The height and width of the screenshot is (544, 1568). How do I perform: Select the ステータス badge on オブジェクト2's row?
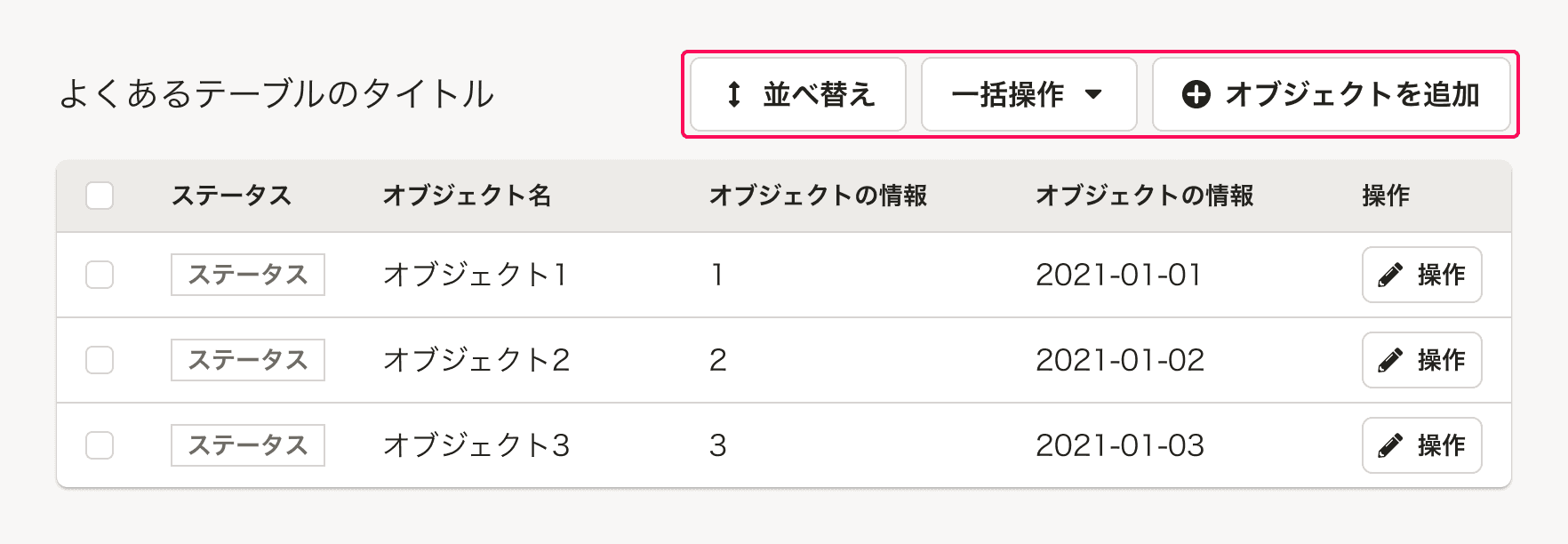coord(247,360)
